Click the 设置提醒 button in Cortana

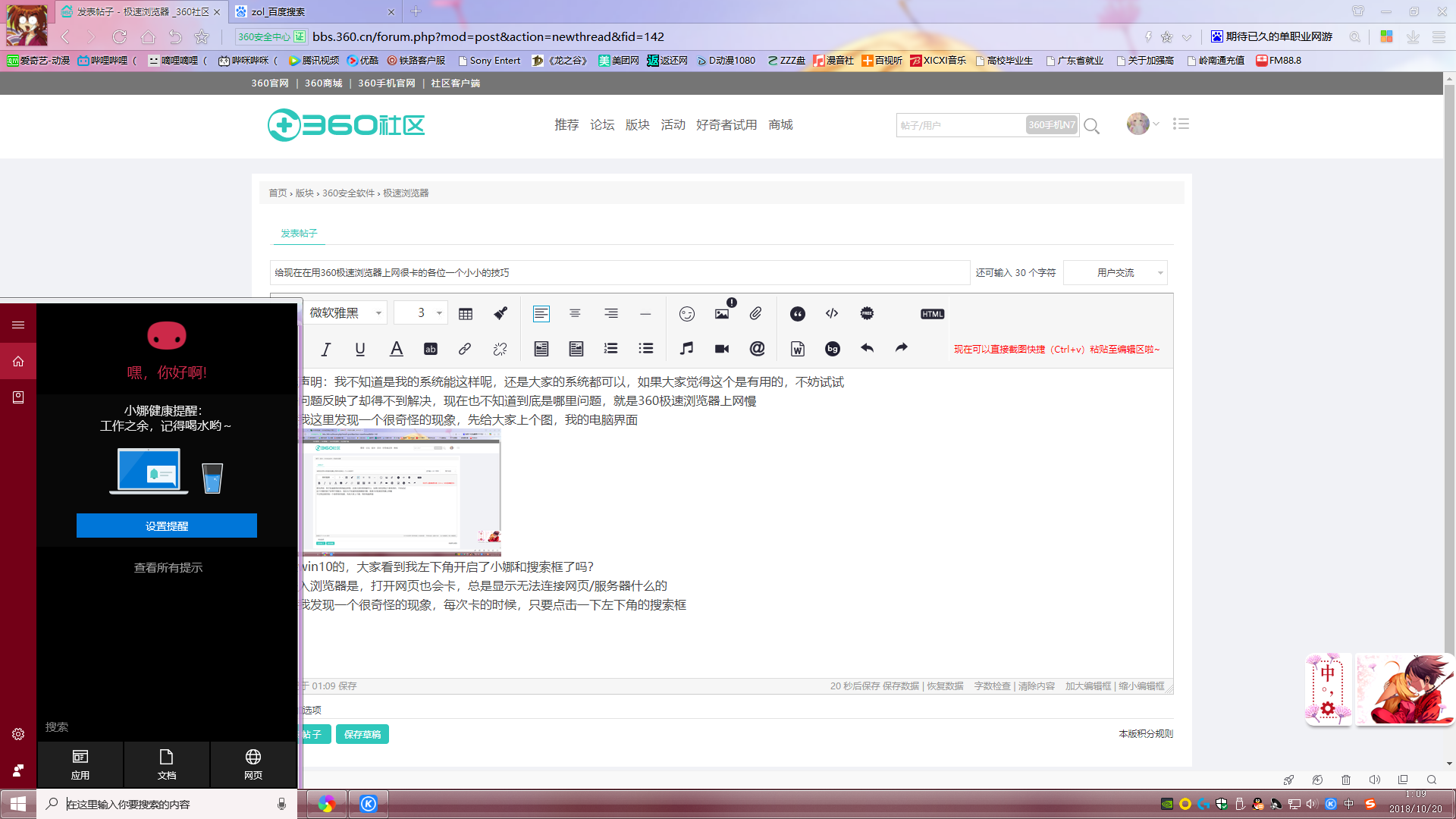[x=167, y=526]
